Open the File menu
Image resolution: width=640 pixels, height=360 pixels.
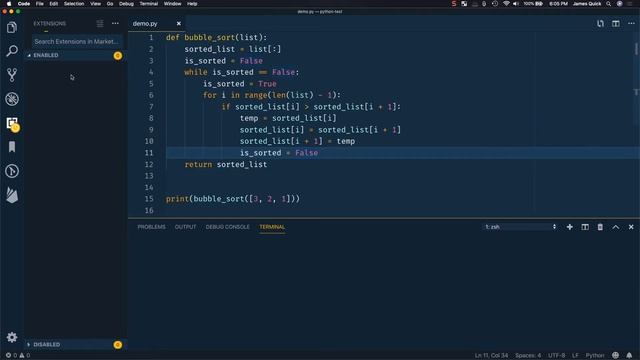(40, 4)
